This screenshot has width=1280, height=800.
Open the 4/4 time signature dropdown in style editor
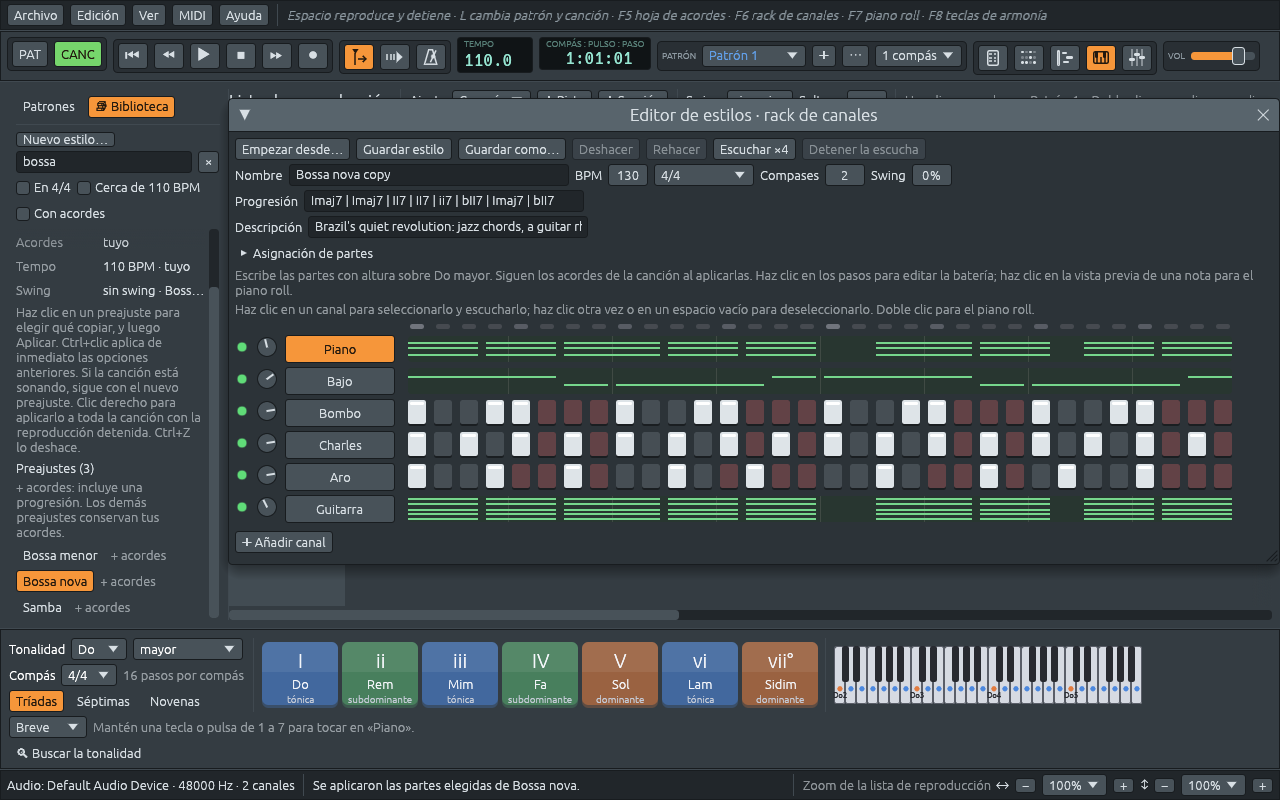click(703, 175)
